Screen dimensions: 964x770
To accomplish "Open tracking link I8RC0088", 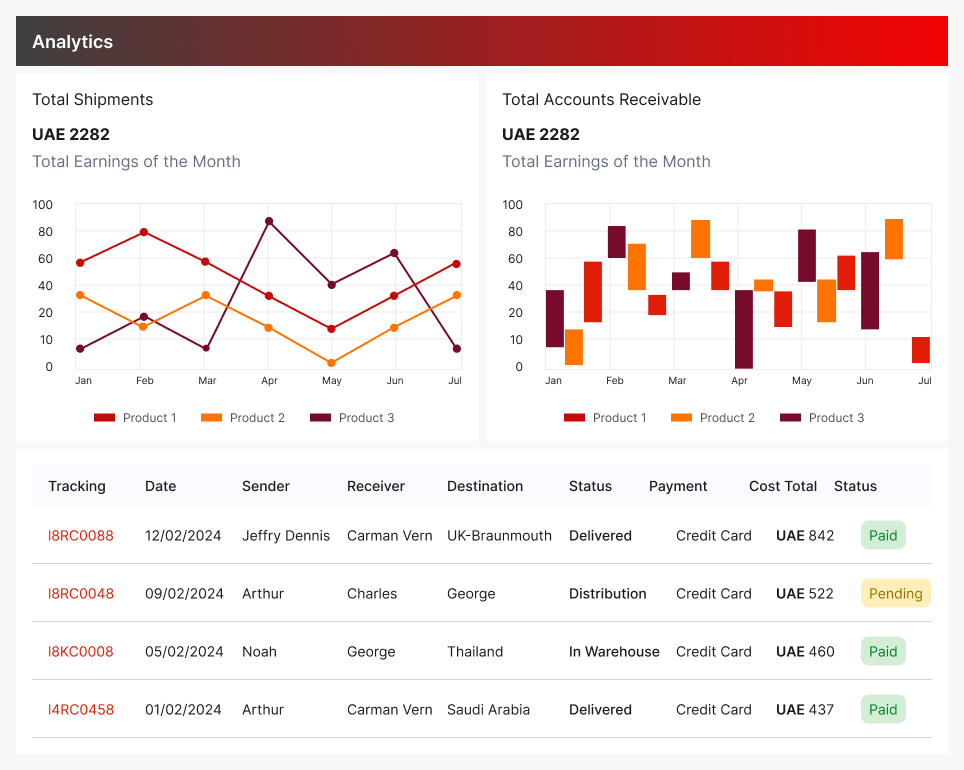I will [x=81, y=536].
